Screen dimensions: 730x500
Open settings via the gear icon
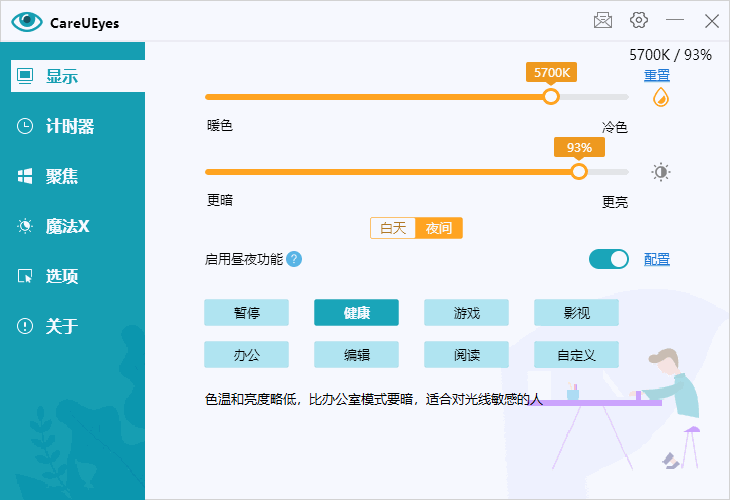[x=639, y=20]
